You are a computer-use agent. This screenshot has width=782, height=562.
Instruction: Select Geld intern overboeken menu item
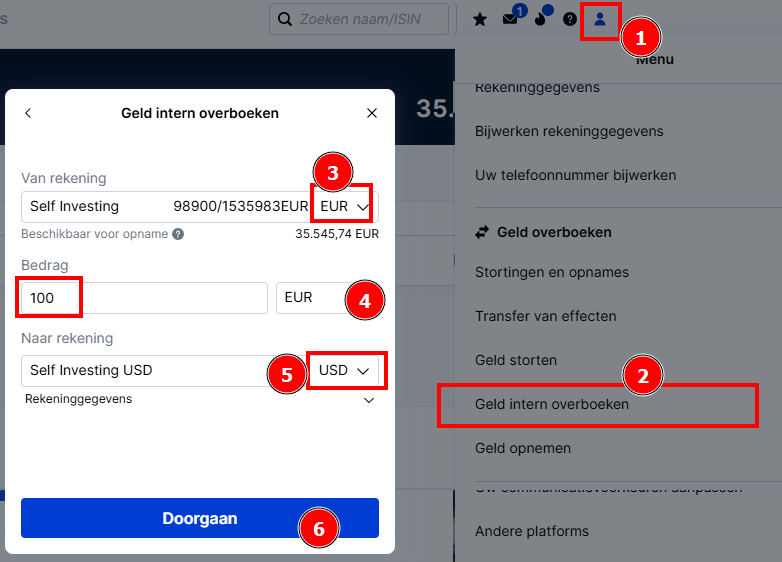(x=552, y=404)
